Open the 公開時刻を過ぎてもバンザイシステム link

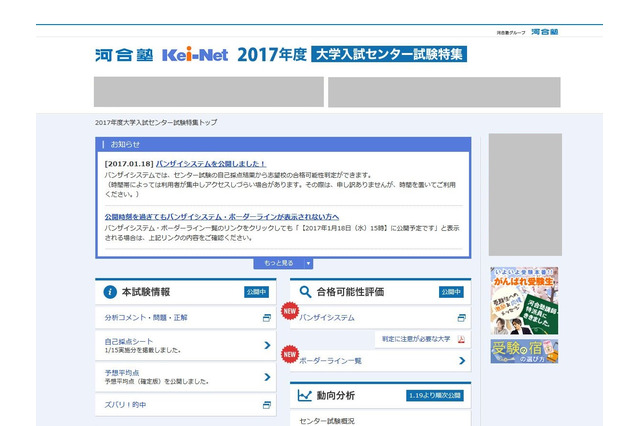[x=222, y=217]
